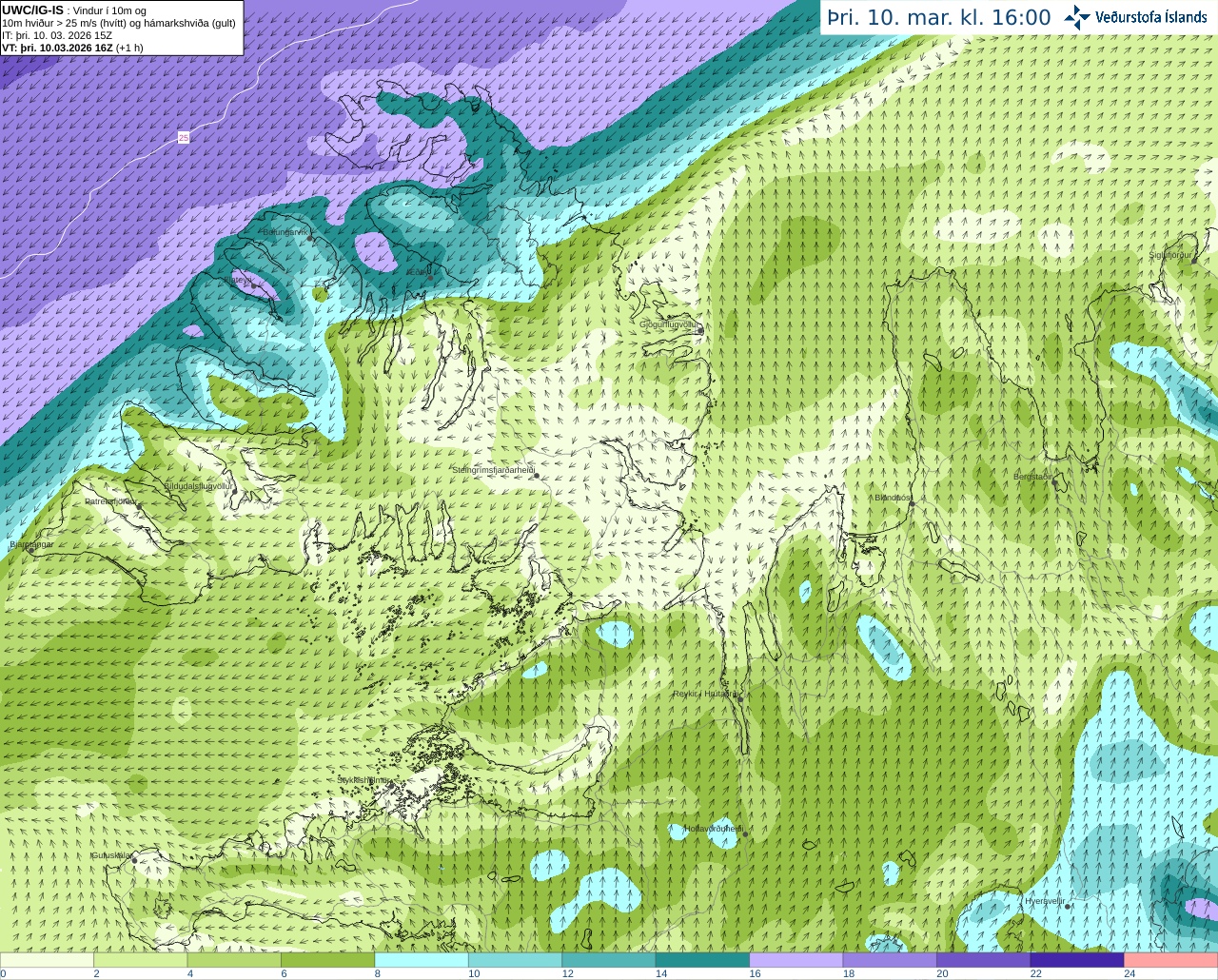Click the UWC/IG-IS title text
Viewport: 1218px width, 980px height.
point(32,10)
